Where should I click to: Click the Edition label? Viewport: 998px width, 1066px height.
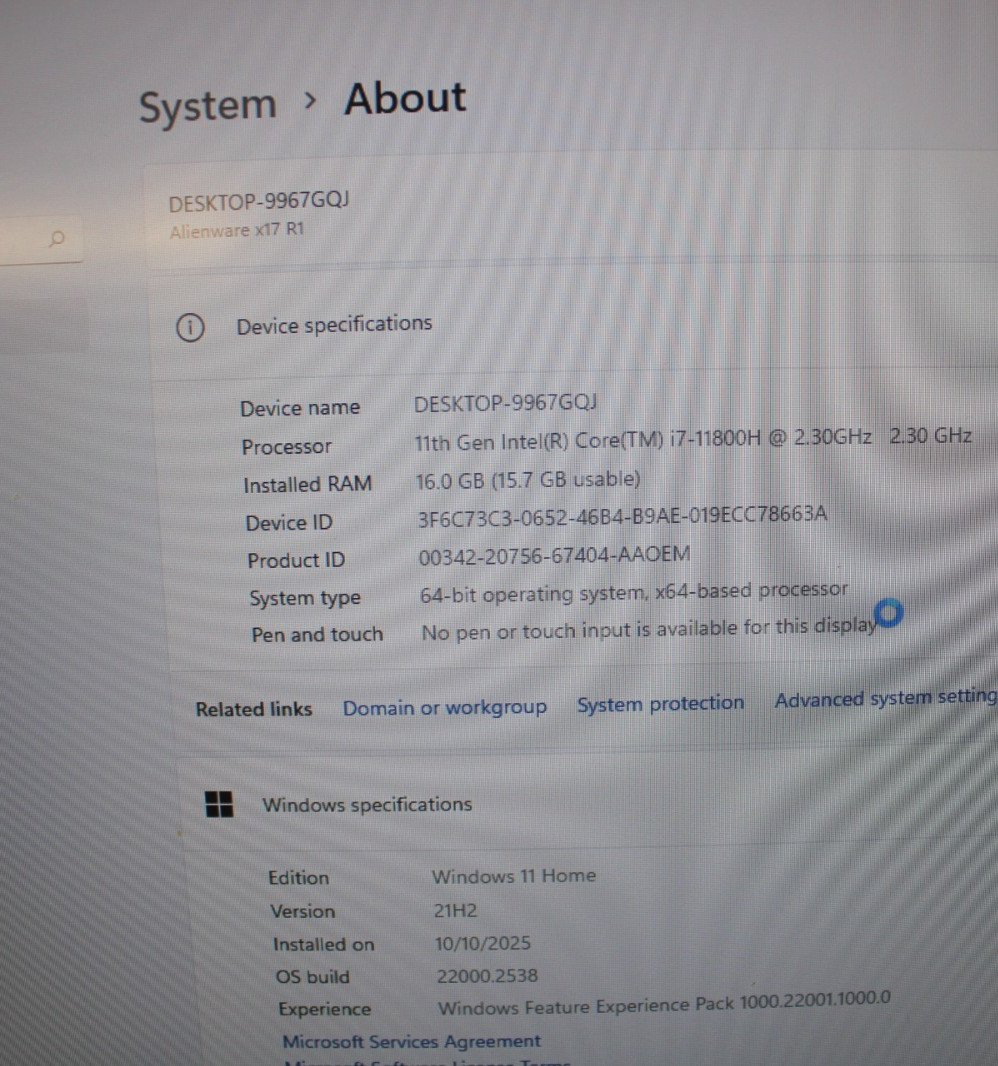[x=298, y=878]
